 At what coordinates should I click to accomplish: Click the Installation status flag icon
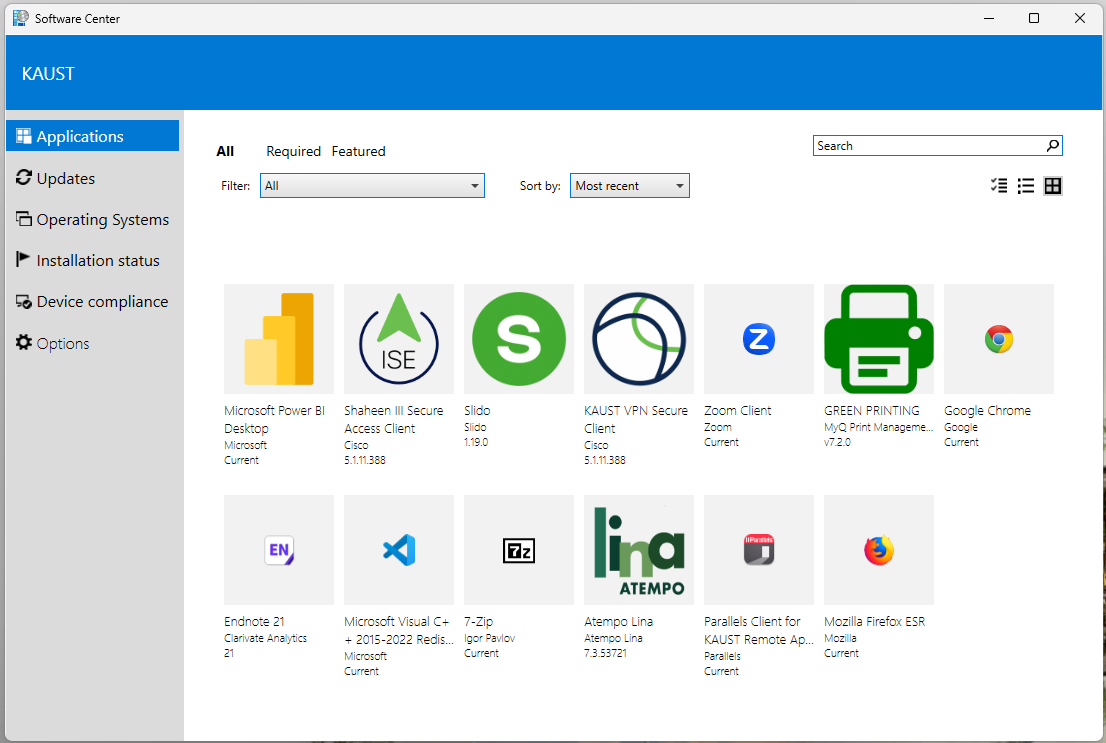pos(23,259)
